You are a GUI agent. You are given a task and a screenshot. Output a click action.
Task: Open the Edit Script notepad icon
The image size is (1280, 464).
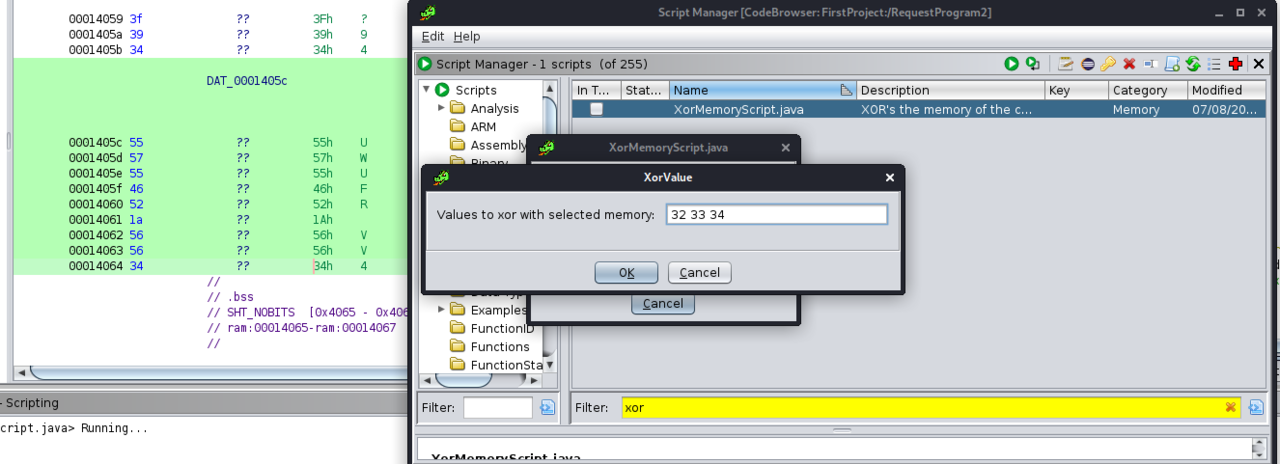(x=1066, y=64)
